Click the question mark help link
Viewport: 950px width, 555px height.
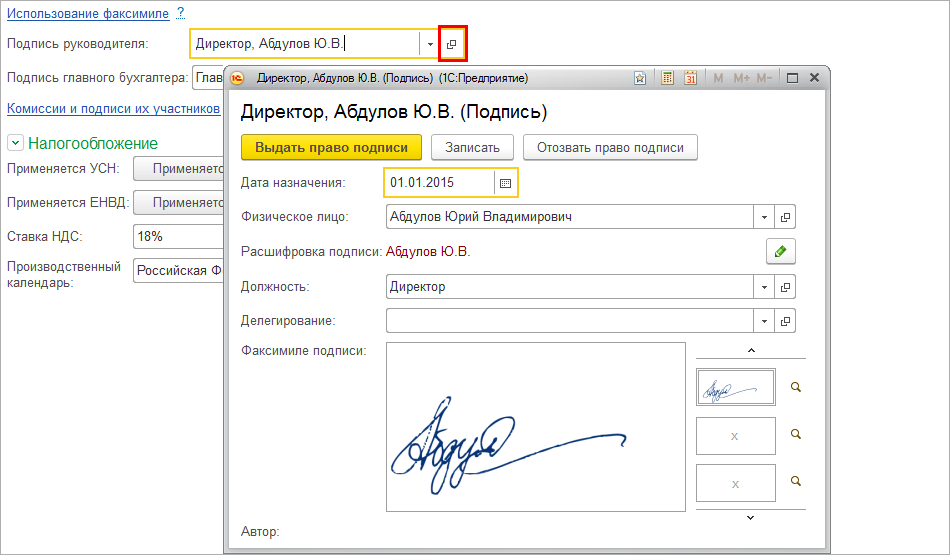(181, 13)
